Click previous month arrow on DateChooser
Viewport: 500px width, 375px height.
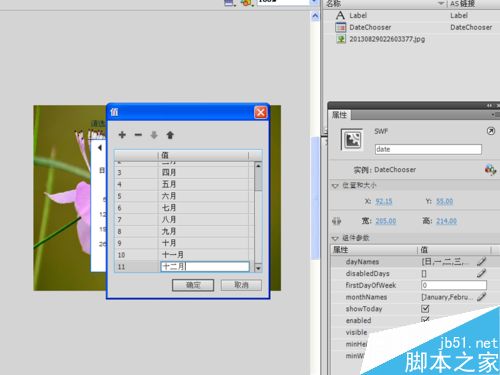[x=100, y=148]
